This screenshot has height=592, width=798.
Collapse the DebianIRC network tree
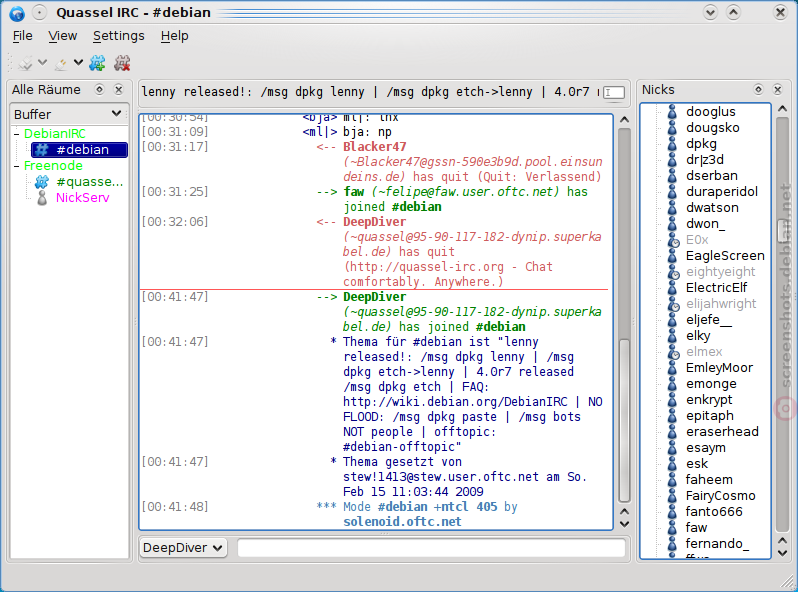click(17, 134)
